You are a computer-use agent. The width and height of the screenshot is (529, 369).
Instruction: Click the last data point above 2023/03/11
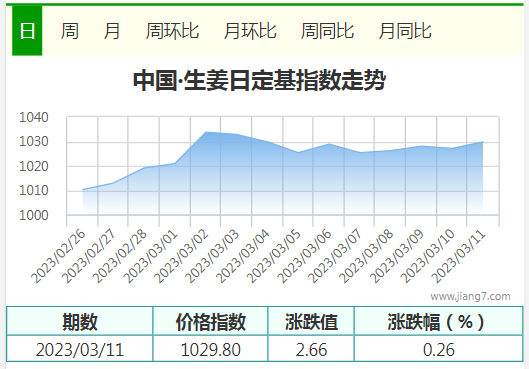[x=483, y=142]
